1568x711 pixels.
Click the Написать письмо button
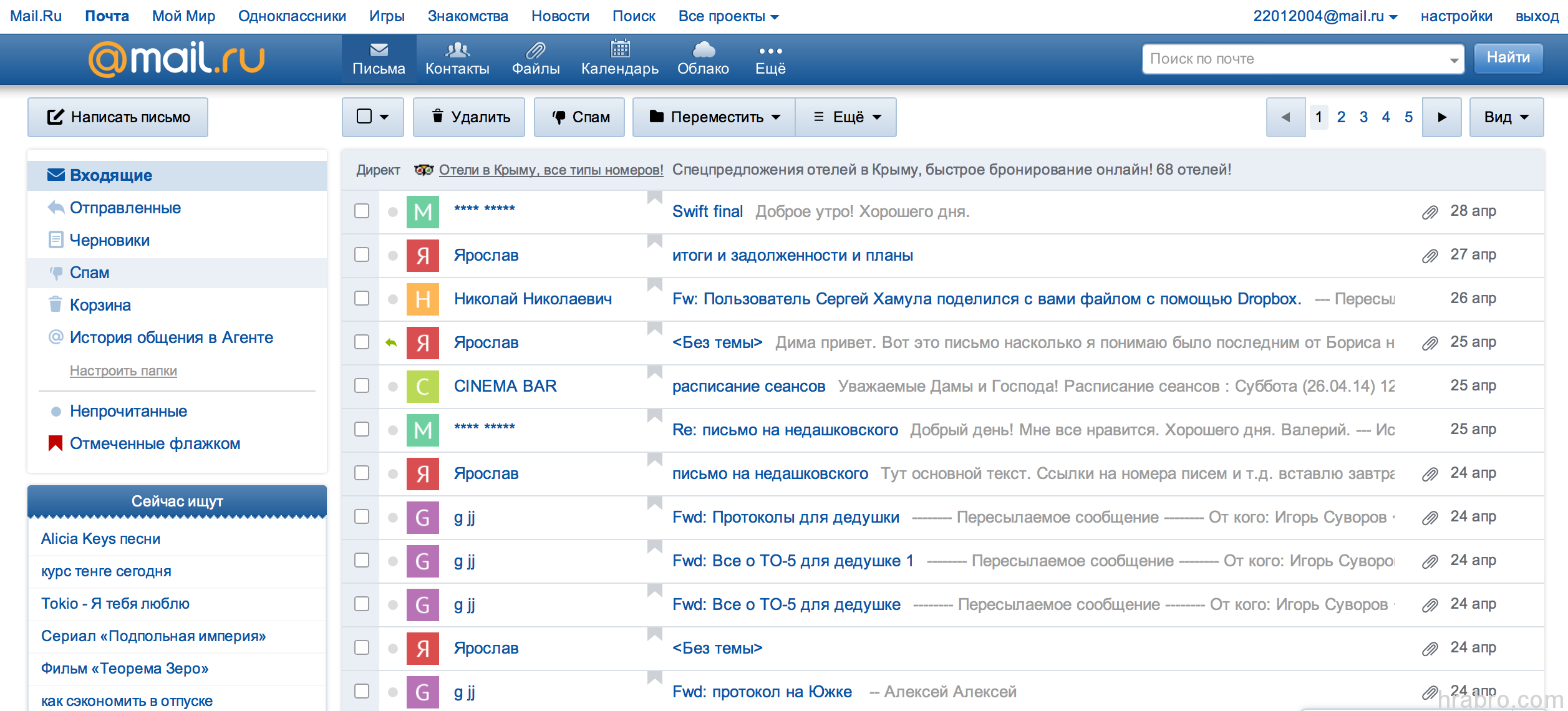(x=117, y=117)
